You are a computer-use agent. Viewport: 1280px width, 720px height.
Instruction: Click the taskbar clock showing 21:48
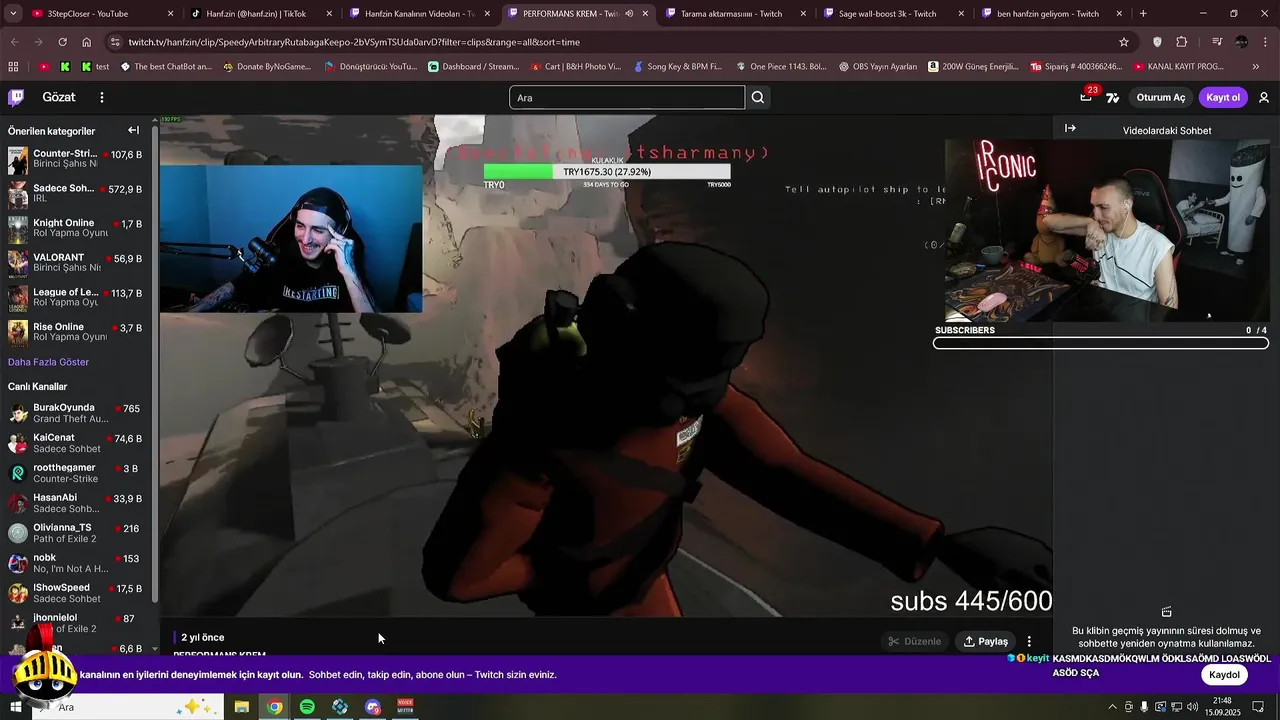tap(1222, 707)
